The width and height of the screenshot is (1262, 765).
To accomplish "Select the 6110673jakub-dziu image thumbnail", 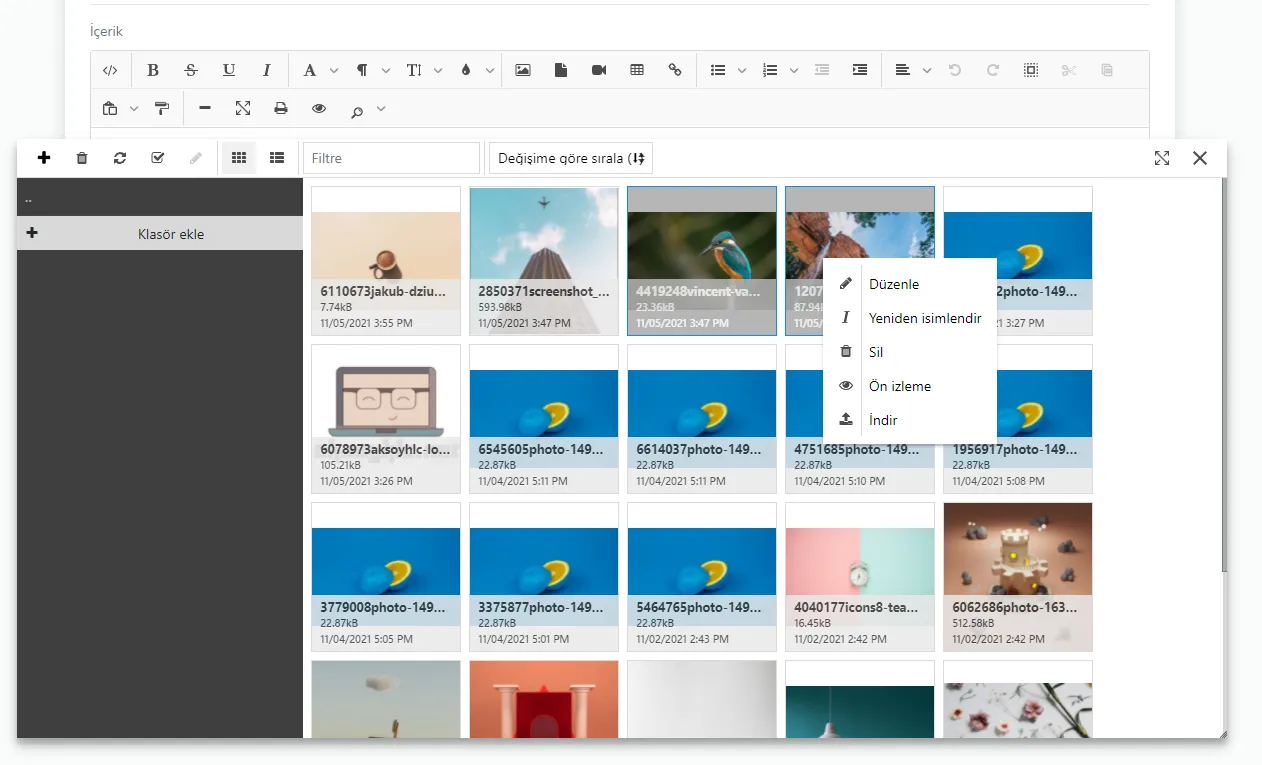I will (x=386, y=261).
